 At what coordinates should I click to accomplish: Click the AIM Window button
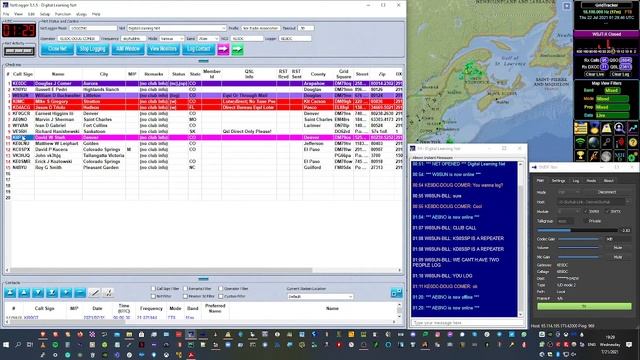128,49
